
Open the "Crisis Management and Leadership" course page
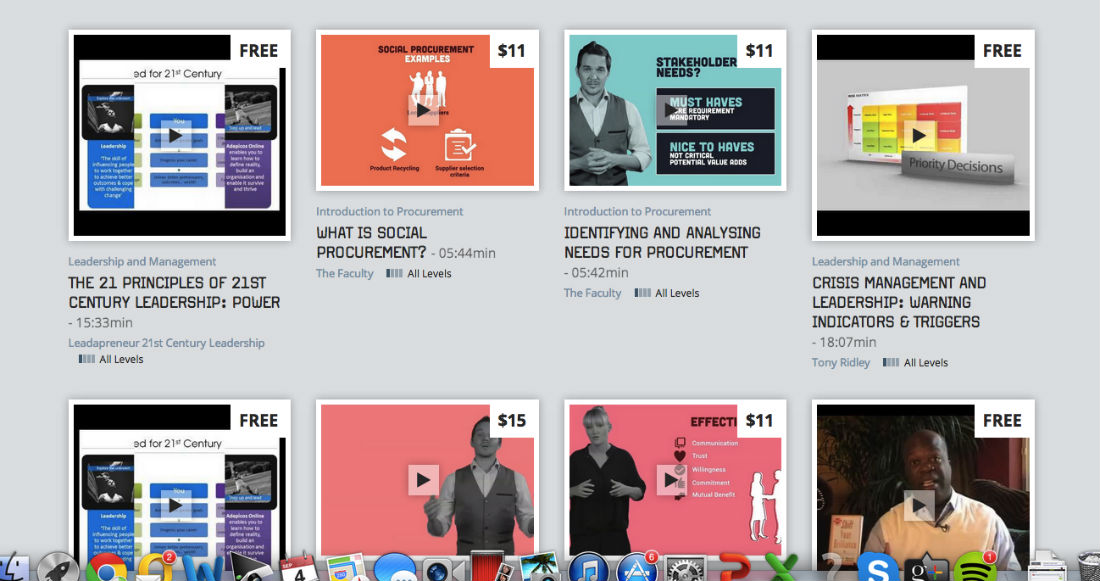pos(898,302)
